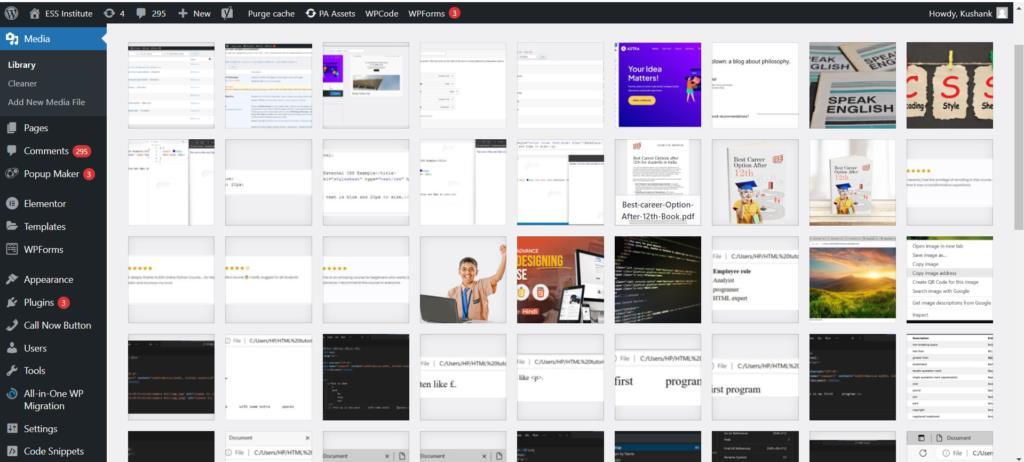Viewport: 1024px width, 462px height.
Task: Click the Popup Maker notification badge 3
Action: coord(89,174)
